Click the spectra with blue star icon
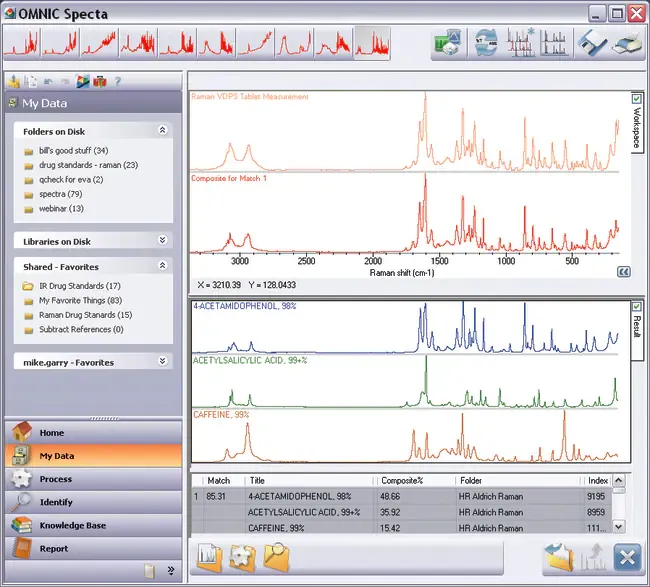650x587 pixels. pyautogui.click(x=521, y=43)
